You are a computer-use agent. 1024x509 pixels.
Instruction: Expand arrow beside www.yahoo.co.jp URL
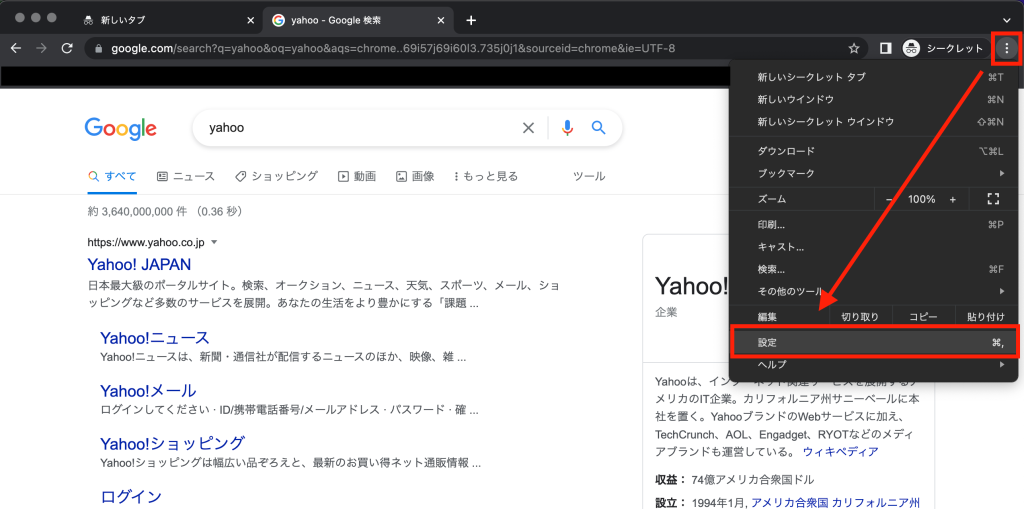[x=214, y=242]
